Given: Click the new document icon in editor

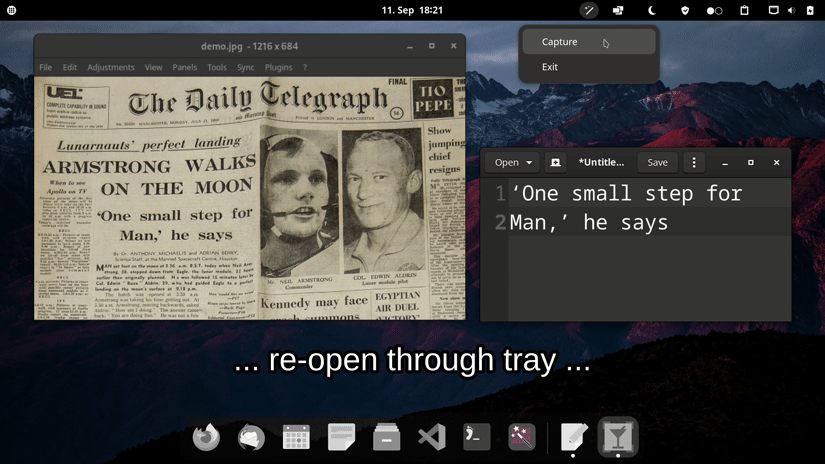Looking at the screenshot, I should pos(555,163).
